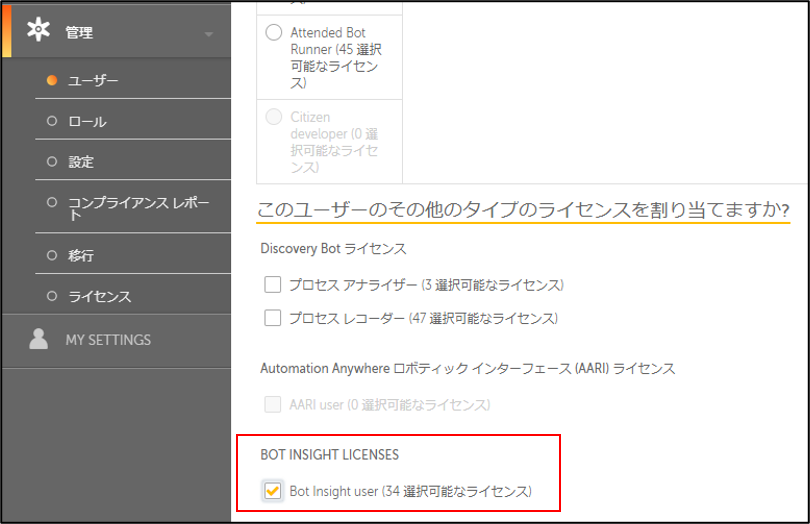This screenshot has width=810, height=524.
Task: Click the 管理 asterisk icon
Action: (x=38, y=30)
